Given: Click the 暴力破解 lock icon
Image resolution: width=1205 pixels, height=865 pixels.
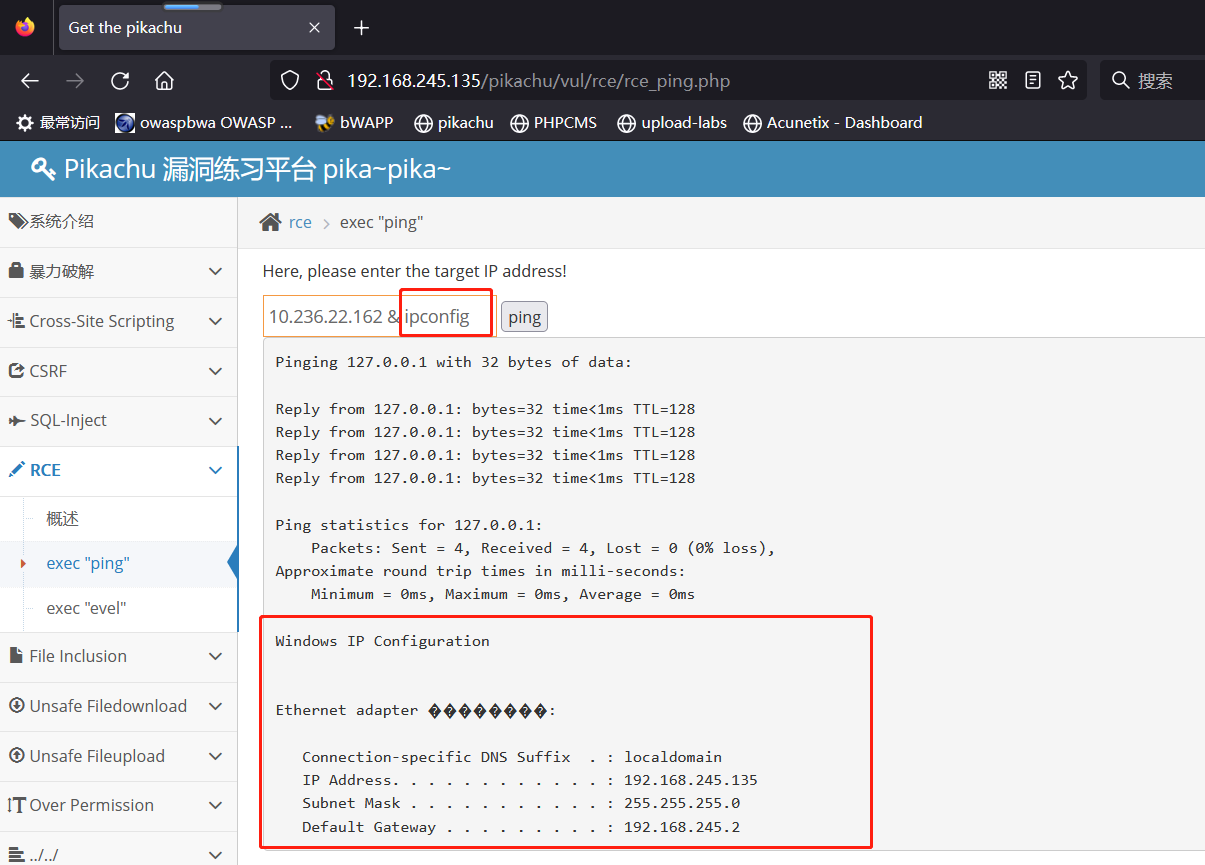Looking at the screenshot, I should 16,271.
